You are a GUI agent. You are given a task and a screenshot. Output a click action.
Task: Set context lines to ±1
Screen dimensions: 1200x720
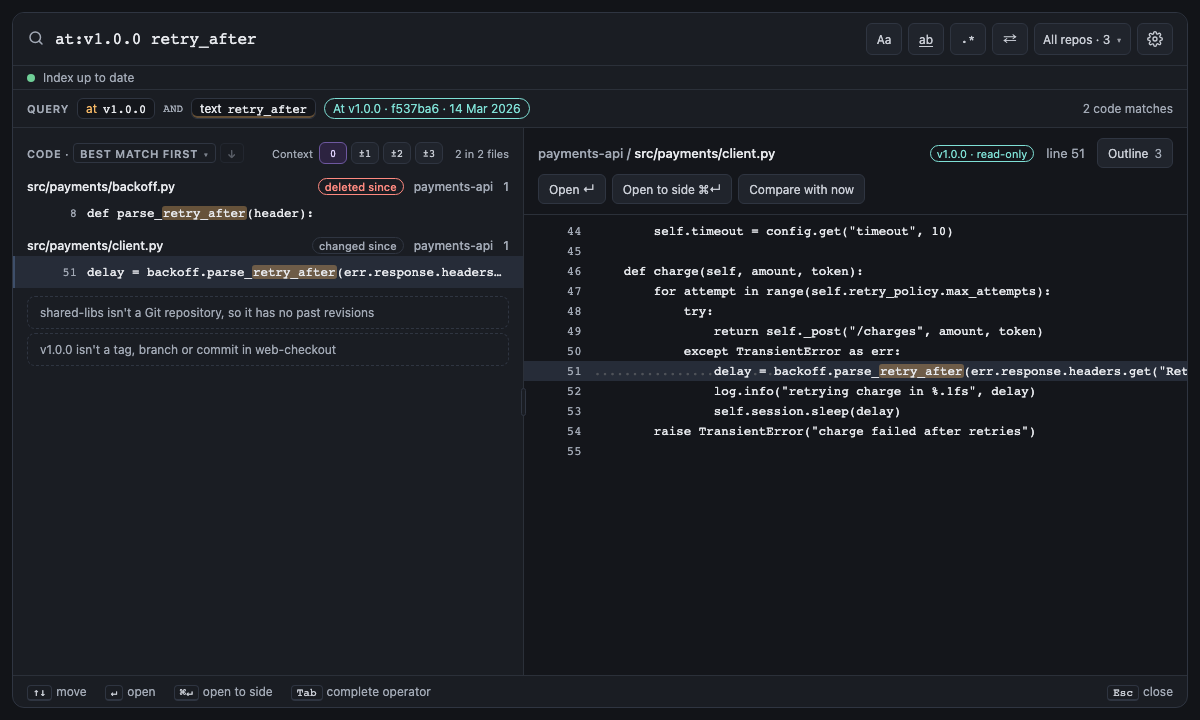tap(365, 154)
